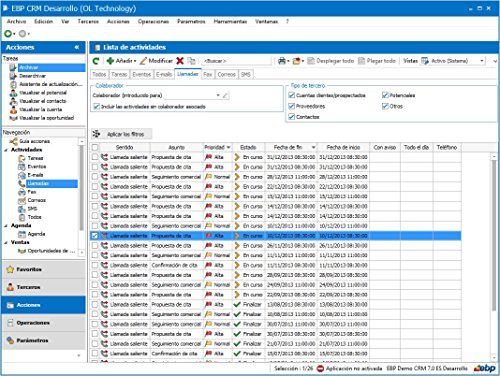Image resolution: width=500 pixels, height=376 pixels.
Task: Click the green back navigation arrow icon
Action: (x=8, y=34)
